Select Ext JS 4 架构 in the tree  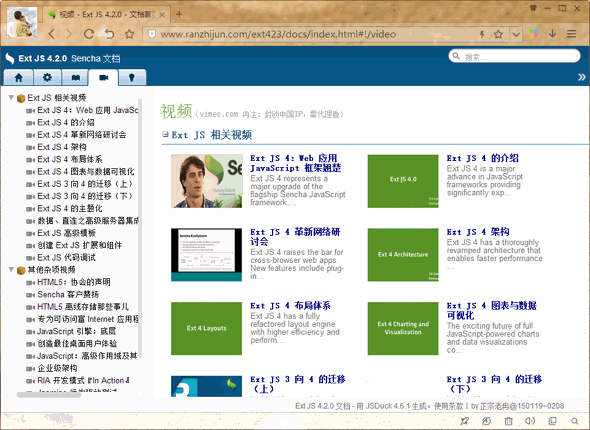pyautogui.click(x=62, y=147)
